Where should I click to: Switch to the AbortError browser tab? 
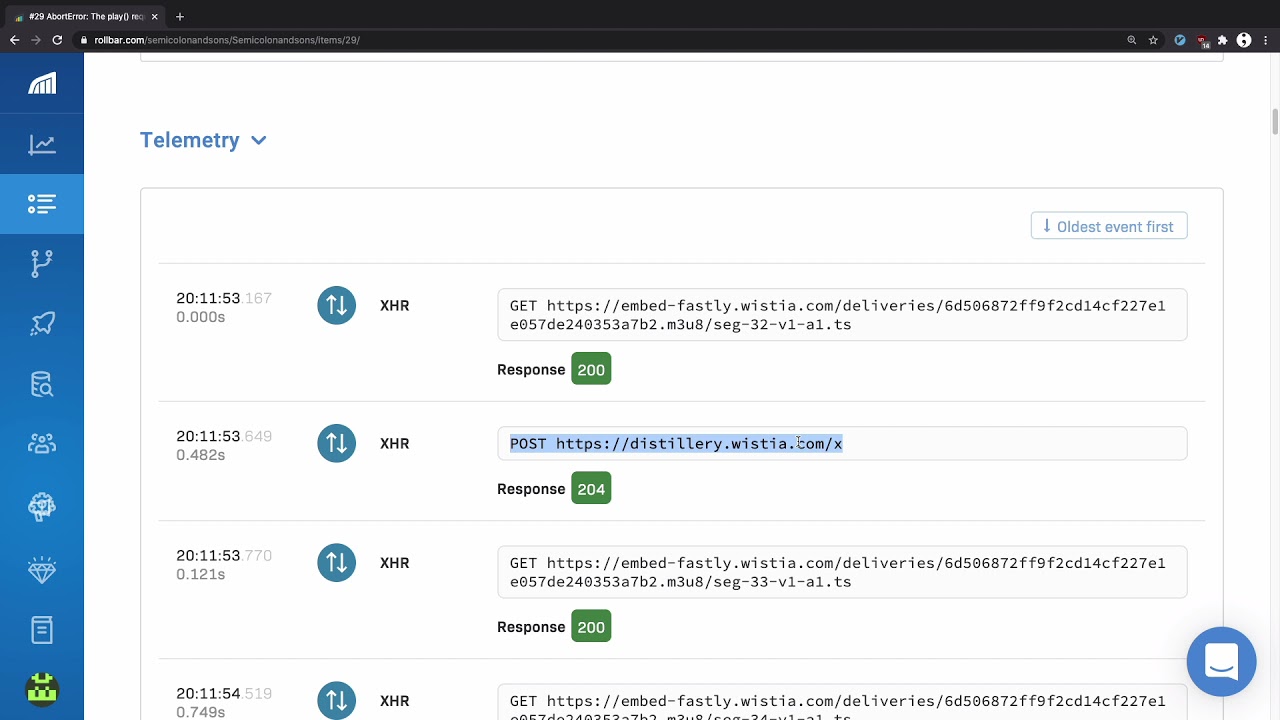[85, 16]
